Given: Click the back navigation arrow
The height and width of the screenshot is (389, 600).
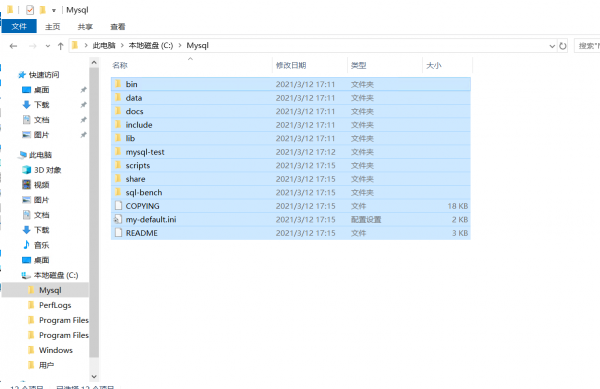Looking at the screenshot, I should coord(13,46).
